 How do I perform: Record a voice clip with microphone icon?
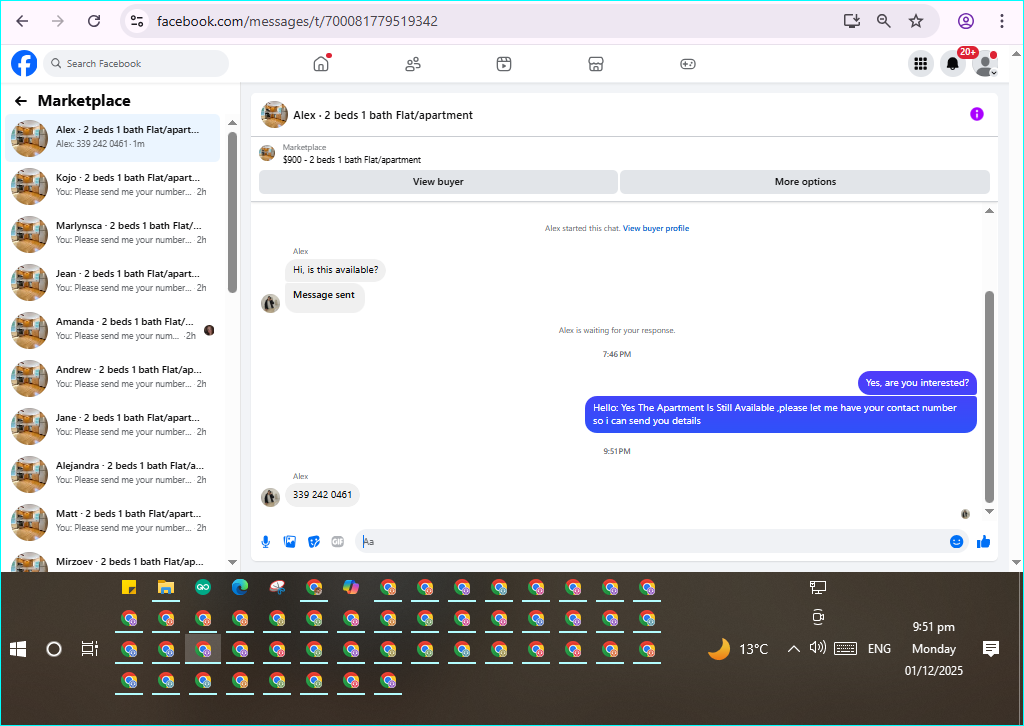[x=266, y=542]
